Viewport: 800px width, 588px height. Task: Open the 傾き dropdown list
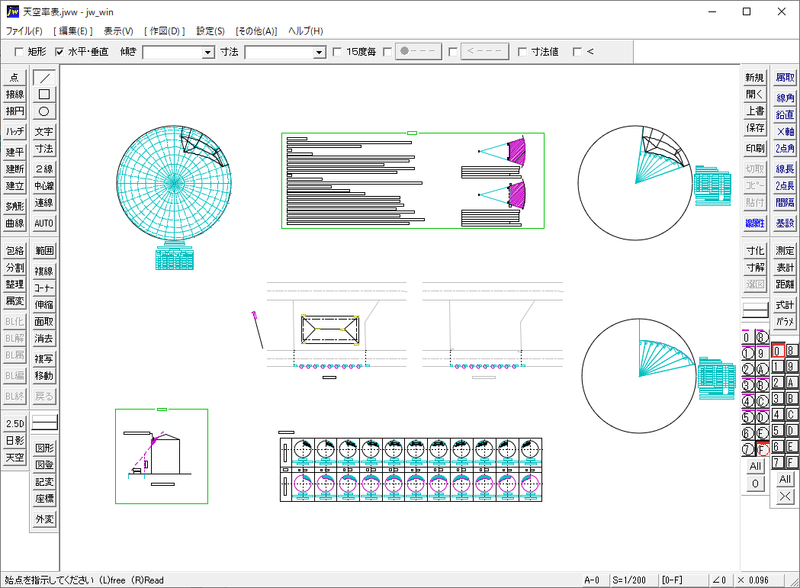pos(205,52)
